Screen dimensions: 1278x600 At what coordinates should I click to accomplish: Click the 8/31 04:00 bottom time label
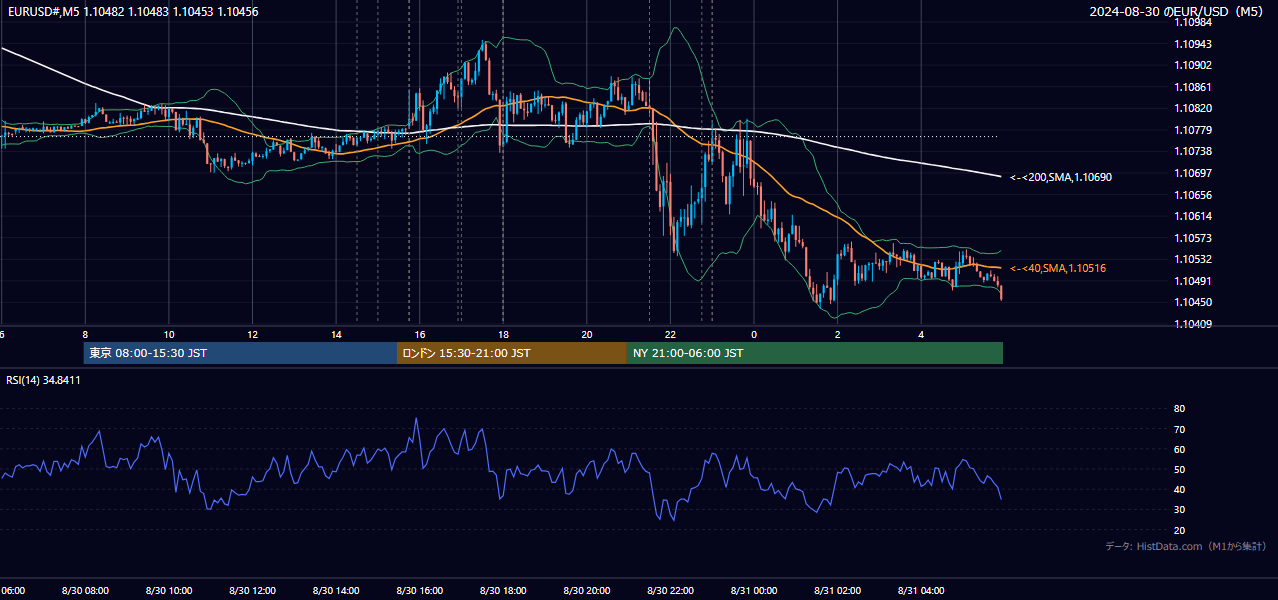[921, 591]
